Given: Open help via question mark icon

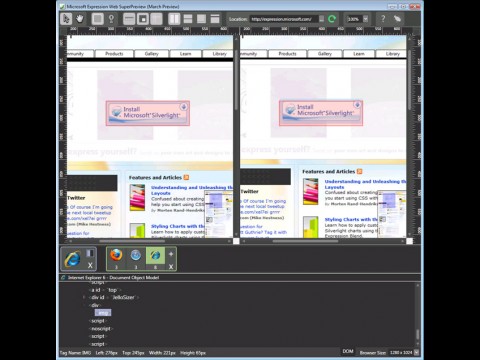Looking at the screenshot, I should (x=383, y=19).
